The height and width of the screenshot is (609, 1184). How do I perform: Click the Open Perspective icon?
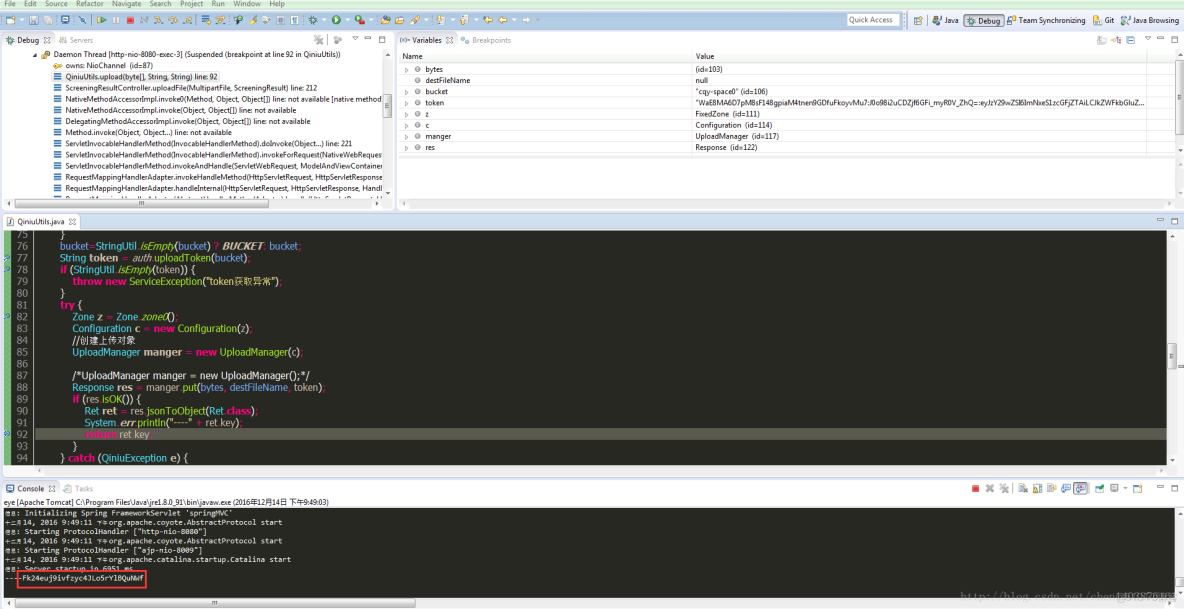pyautogui.click(x=918, y=20)
